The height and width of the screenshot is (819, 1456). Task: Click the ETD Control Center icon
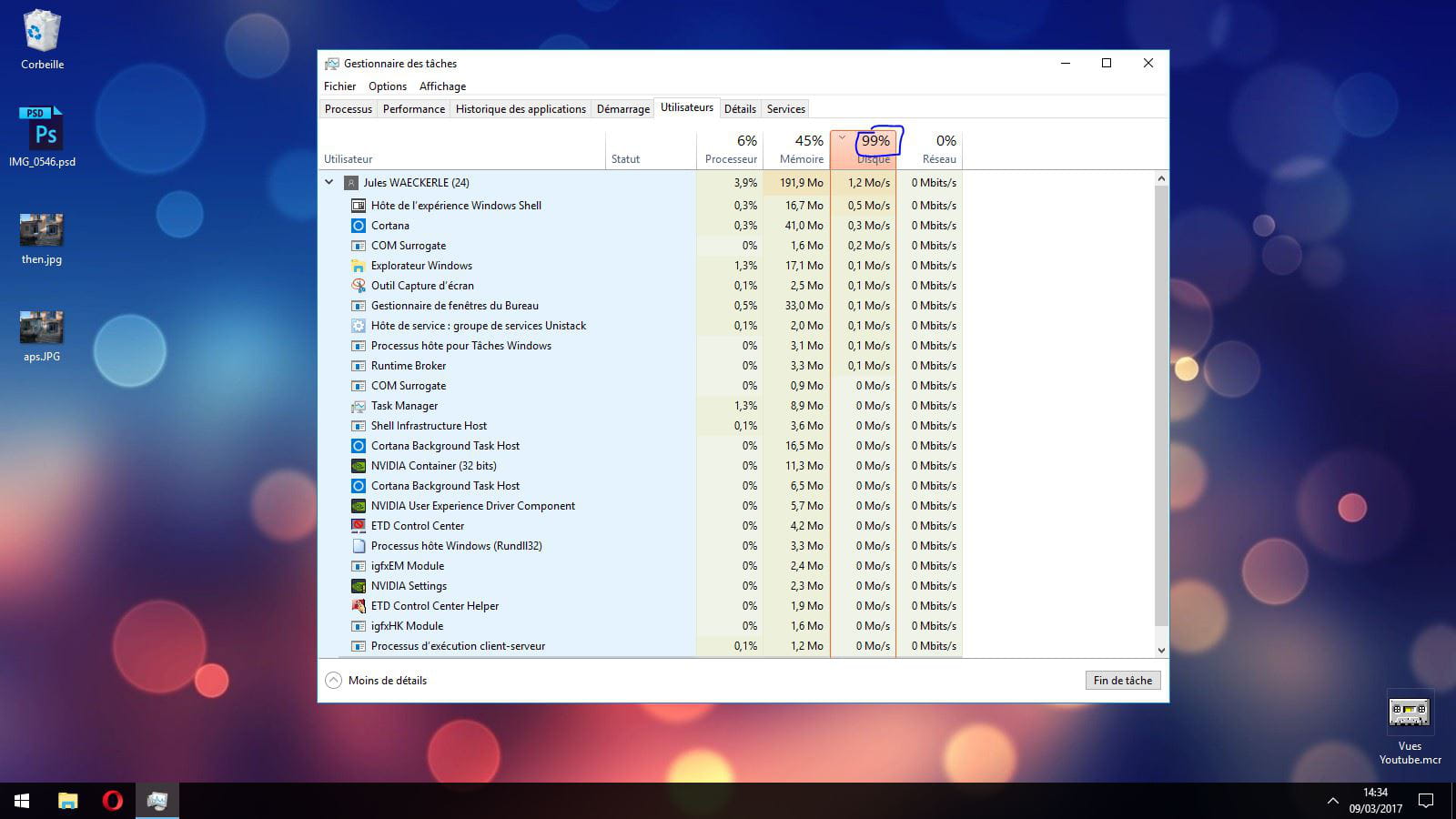pyautogui.click(x=359, y=526)
